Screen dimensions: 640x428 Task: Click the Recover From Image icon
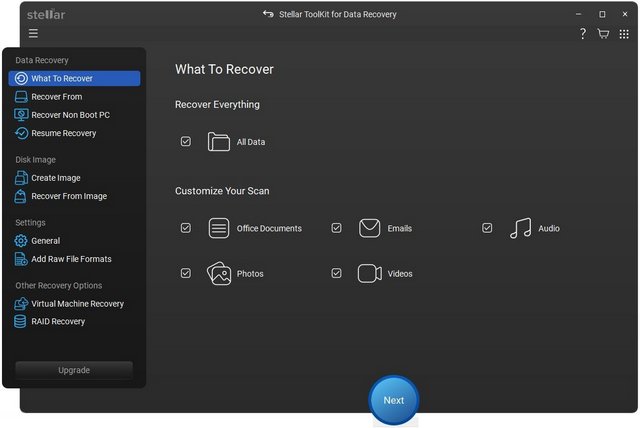click(20, 196)
